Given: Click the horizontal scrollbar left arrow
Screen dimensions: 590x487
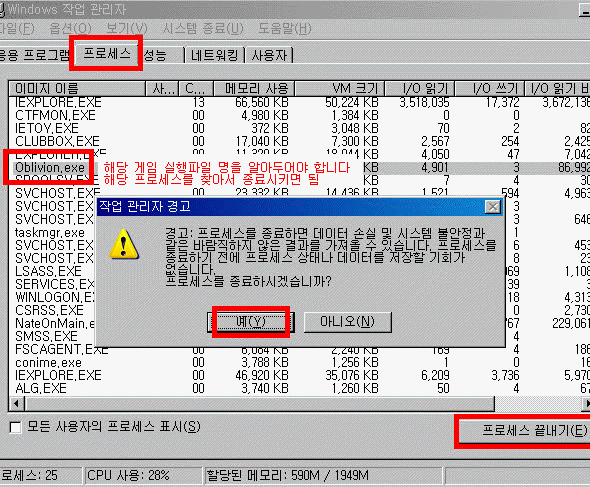Looking at the screenshot, I should (x=16, y=404).
